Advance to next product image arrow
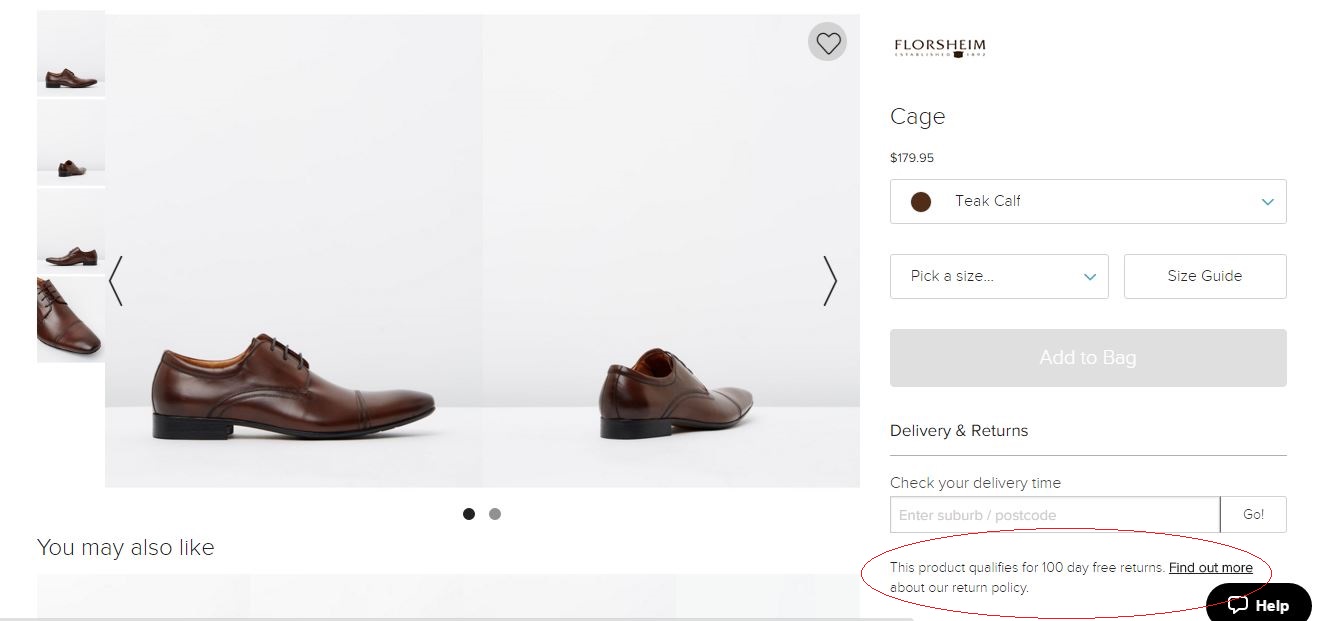 (829, 281)
